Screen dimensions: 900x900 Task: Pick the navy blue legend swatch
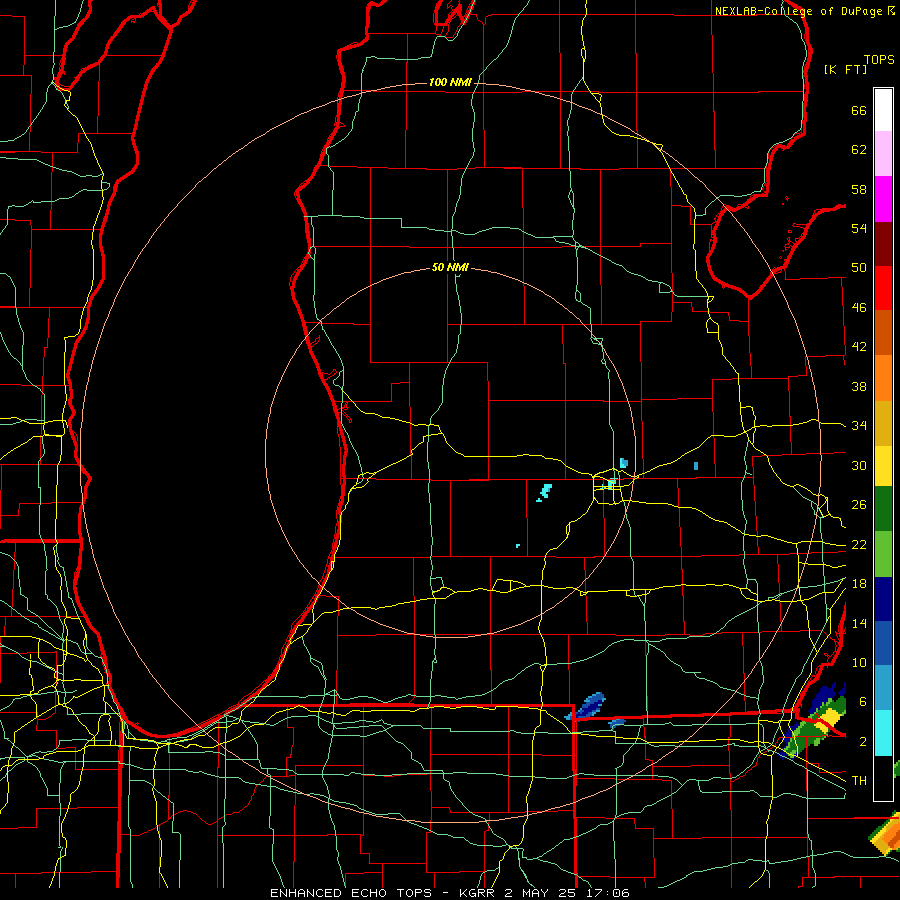point(883,599)
